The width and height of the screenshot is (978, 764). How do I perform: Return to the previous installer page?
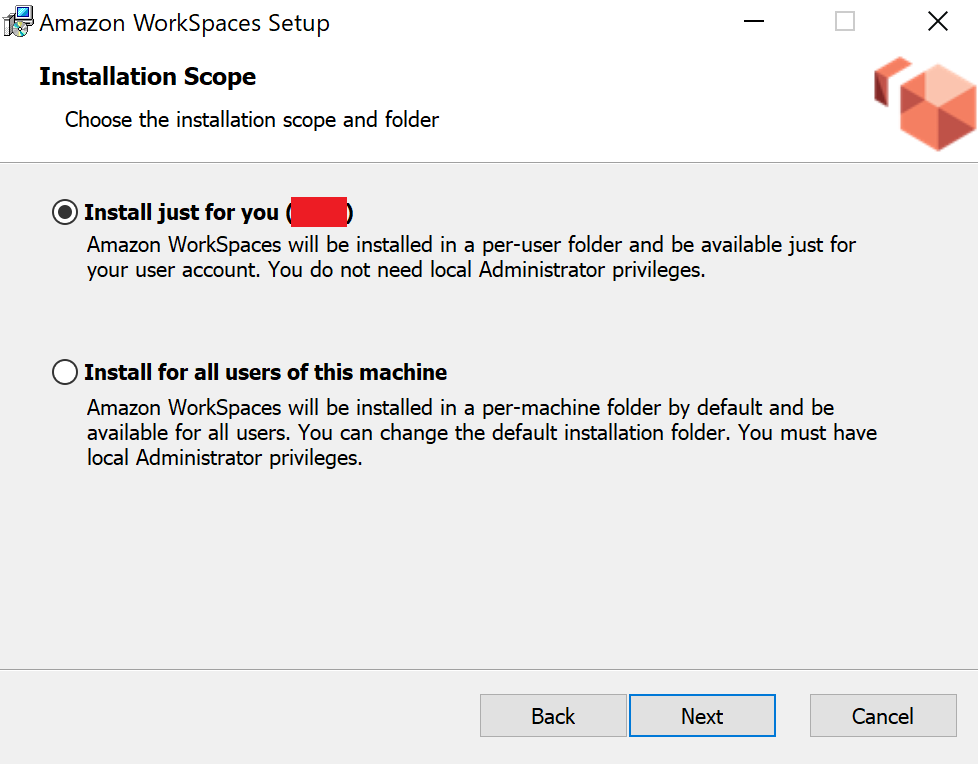pos(553,716)
